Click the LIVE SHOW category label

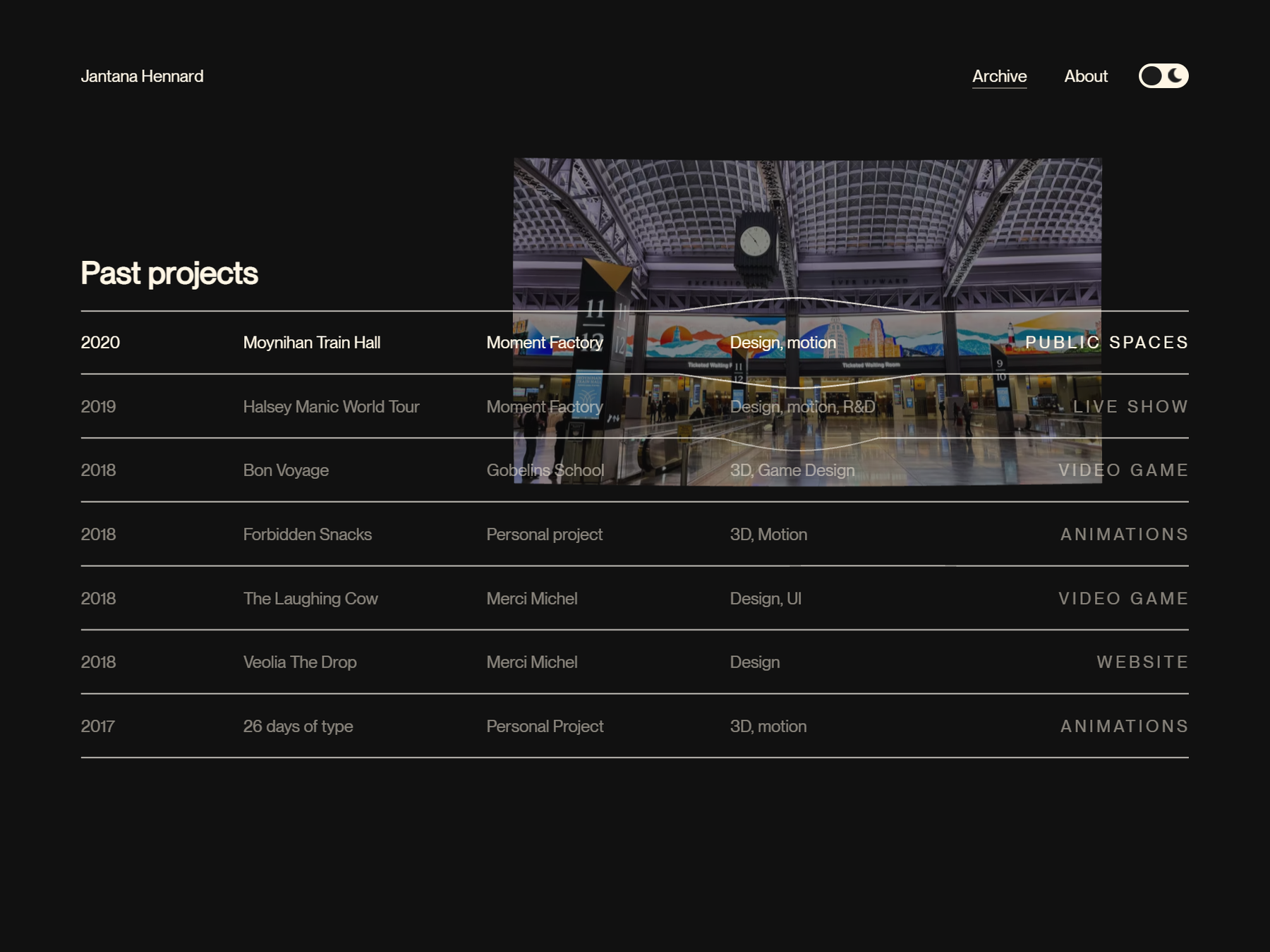(1130, 407)
